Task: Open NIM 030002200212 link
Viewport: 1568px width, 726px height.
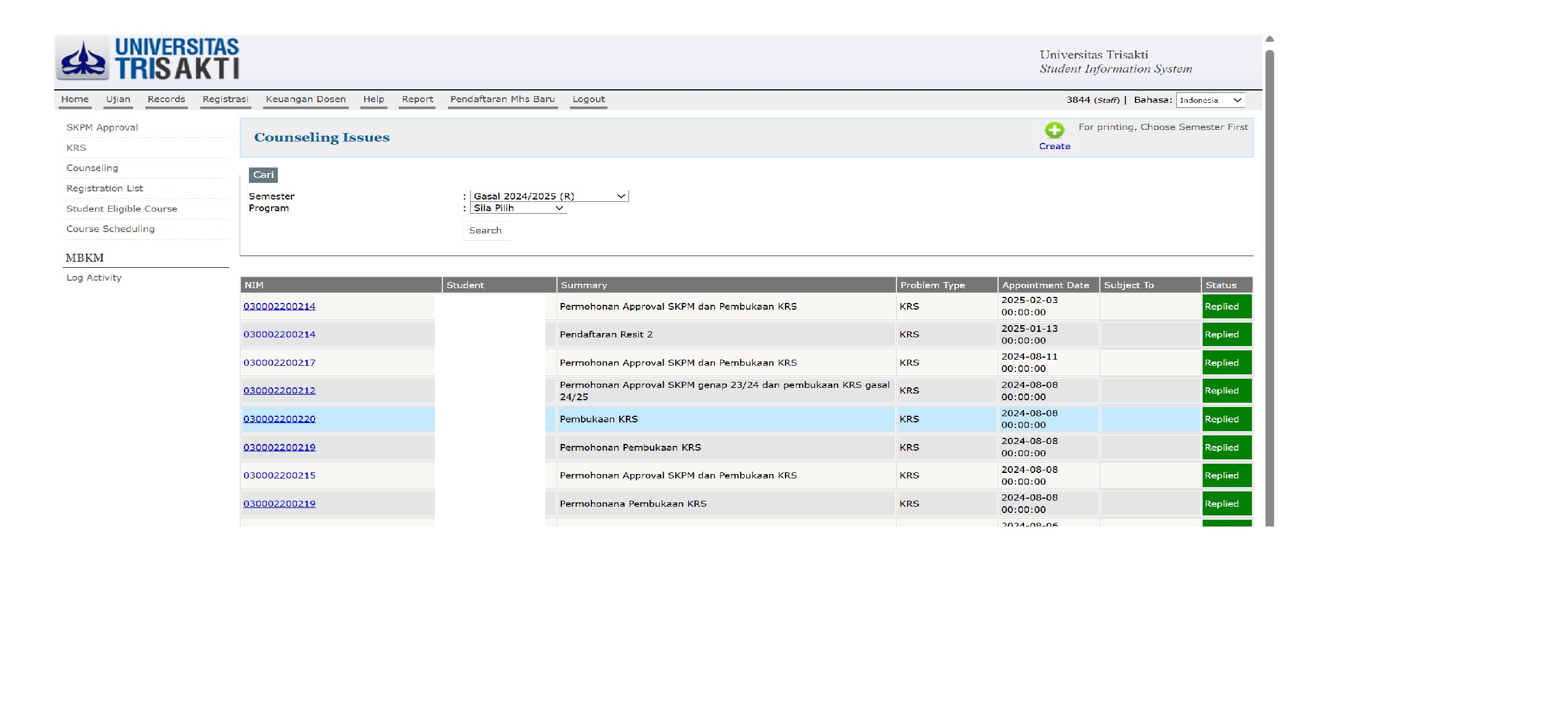Action: (280, 390)
